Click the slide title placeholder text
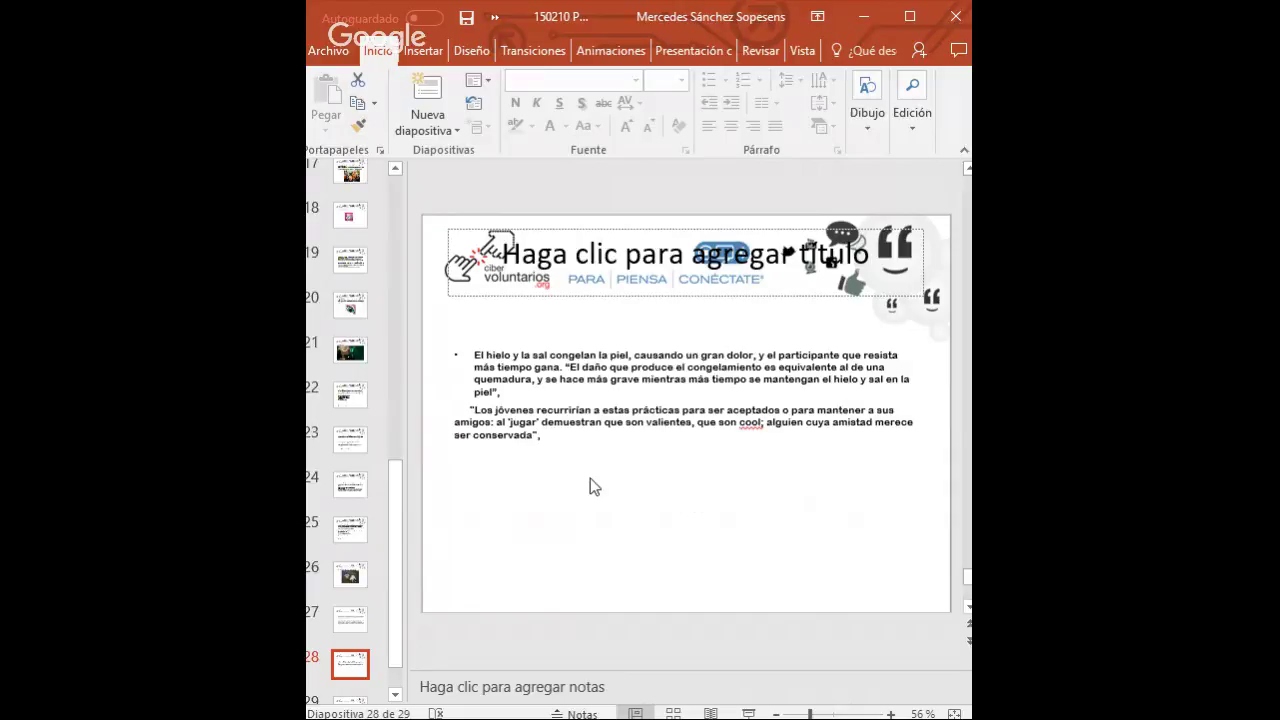The width and height of the screenshot is (1280, 720). [x=685, y=254]
